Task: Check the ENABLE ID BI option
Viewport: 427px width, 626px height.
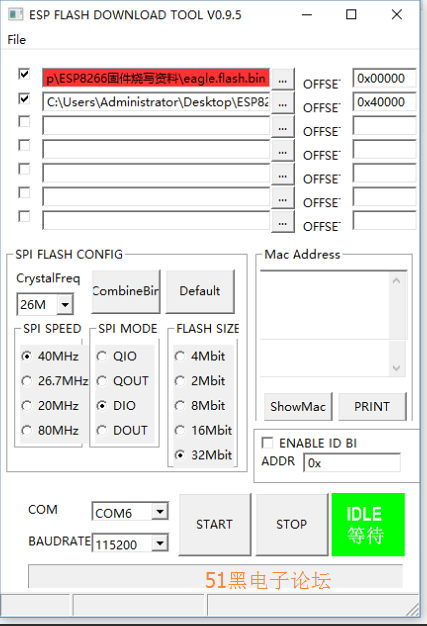Action: [267, 443]
